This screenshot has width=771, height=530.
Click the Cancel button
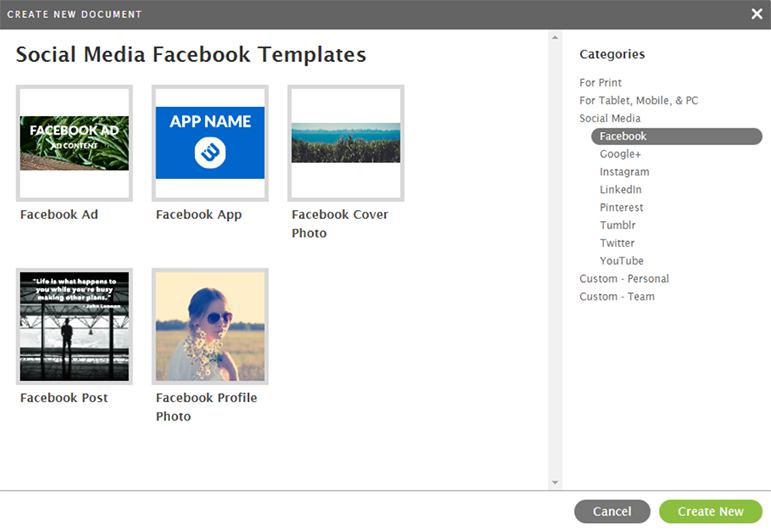(x=612, y=511)
